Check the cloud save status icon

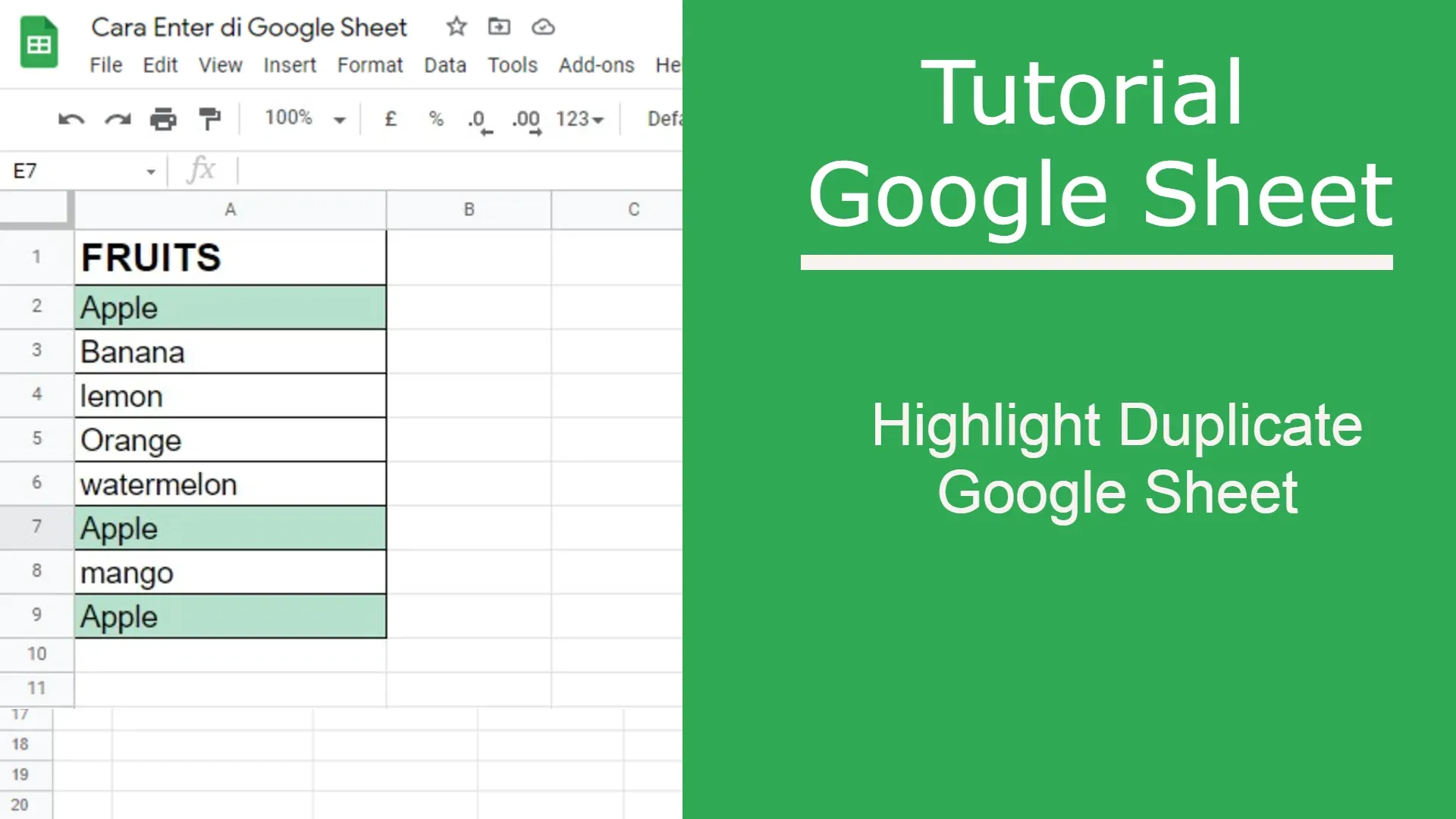(543, 27)
